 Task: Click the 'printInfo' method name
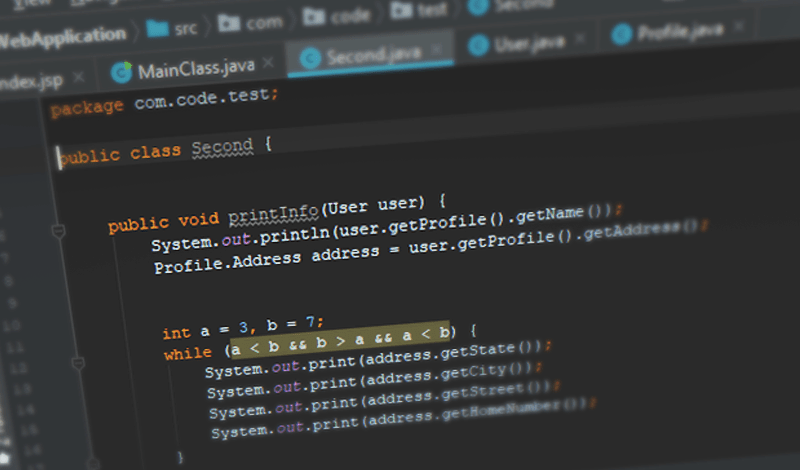point(273,213)
